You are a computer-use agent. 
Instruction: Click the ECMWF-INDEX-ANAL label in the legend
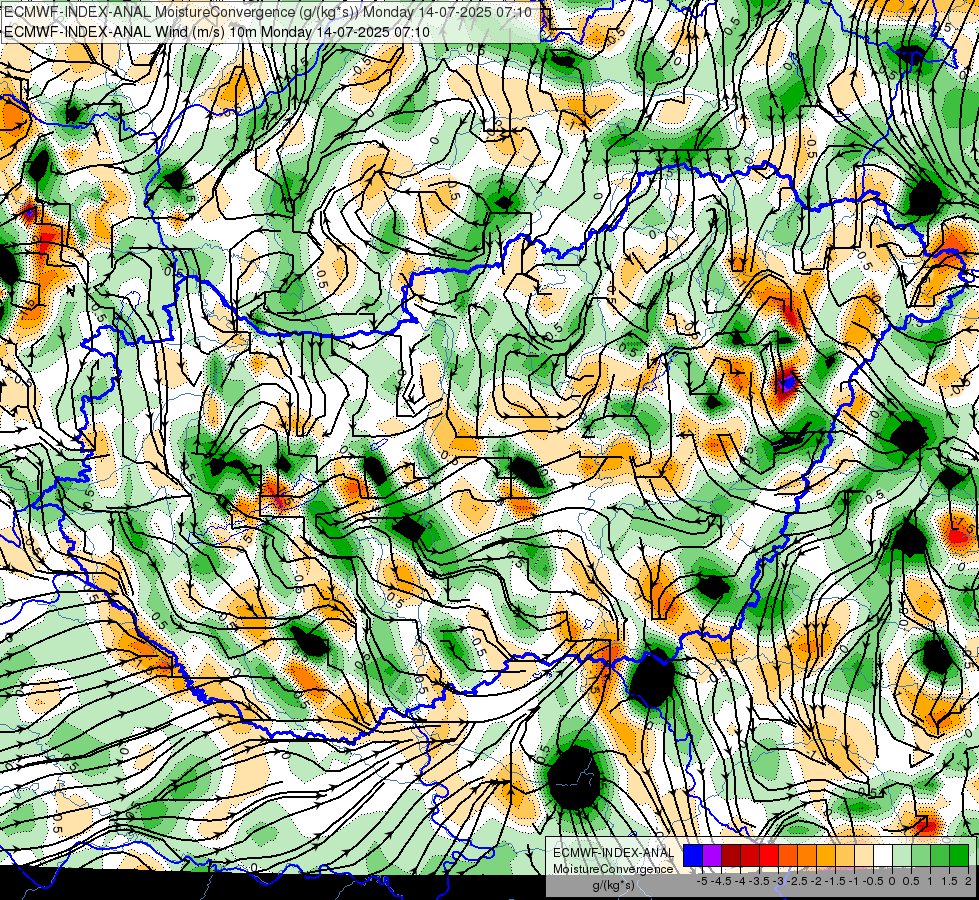click(613, 853)
